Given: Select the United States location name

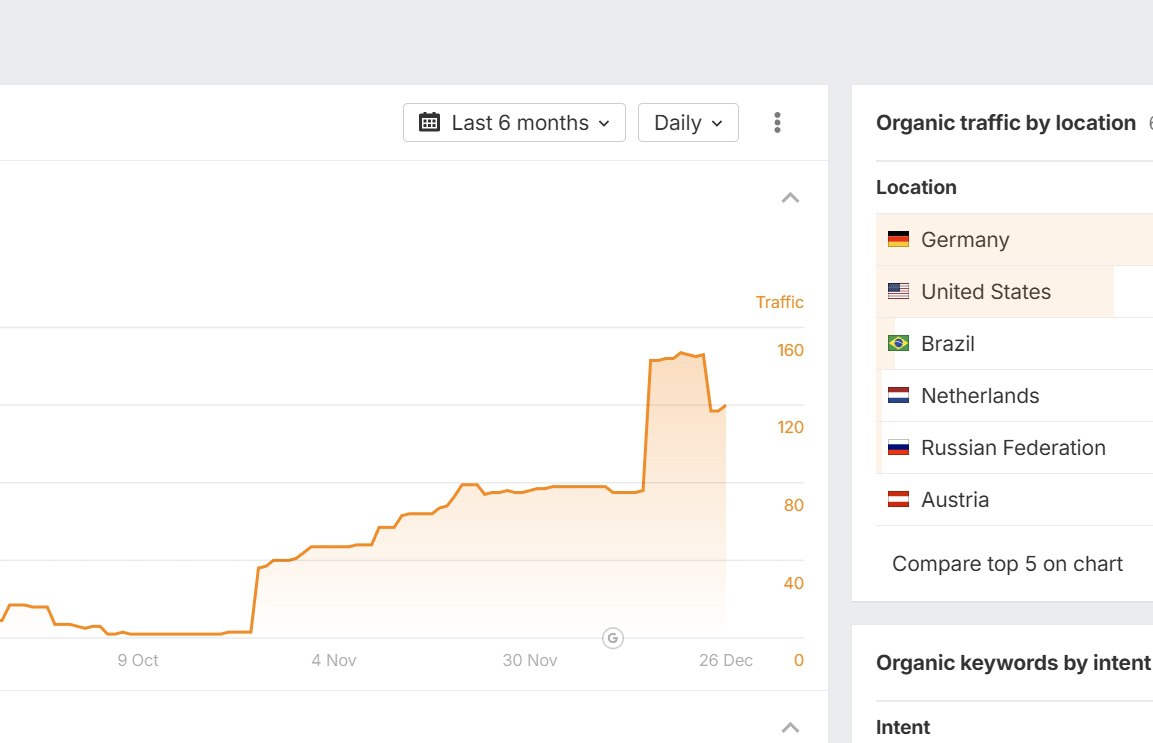Looking at the screenshot, I should pos(985,292).
